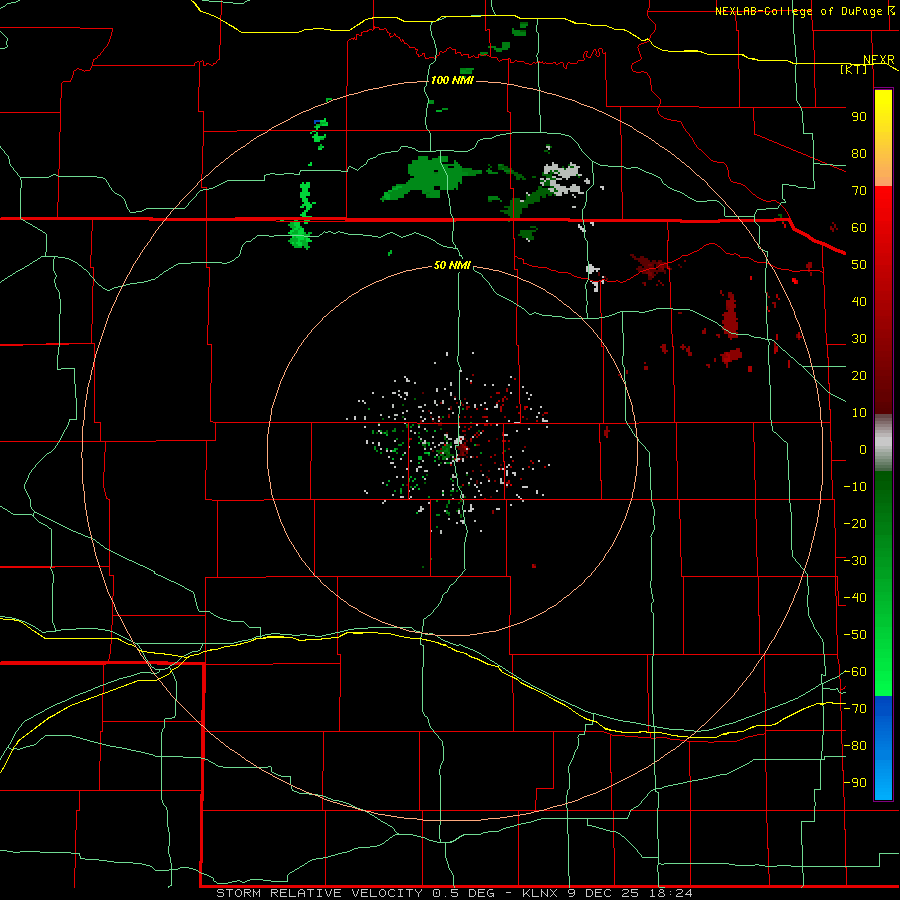Click STORM RELATIVE VELOCITY caption text
The width and height of the screenshot is (900, 900).
click(319, 893)
